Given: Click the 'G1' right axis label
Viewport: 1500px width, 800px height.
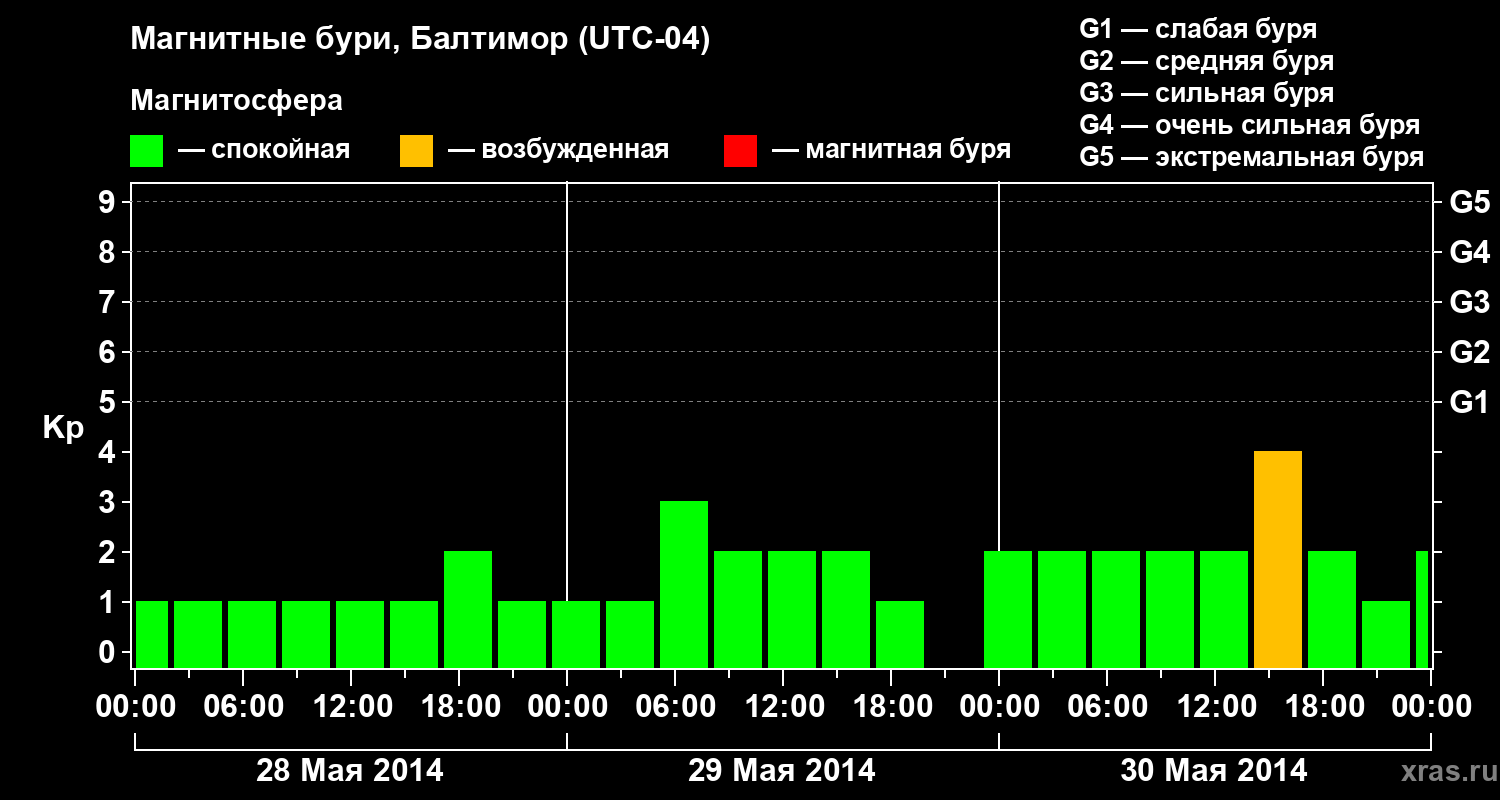Looking at the screenshot, I should click(x=1469, y=402).
